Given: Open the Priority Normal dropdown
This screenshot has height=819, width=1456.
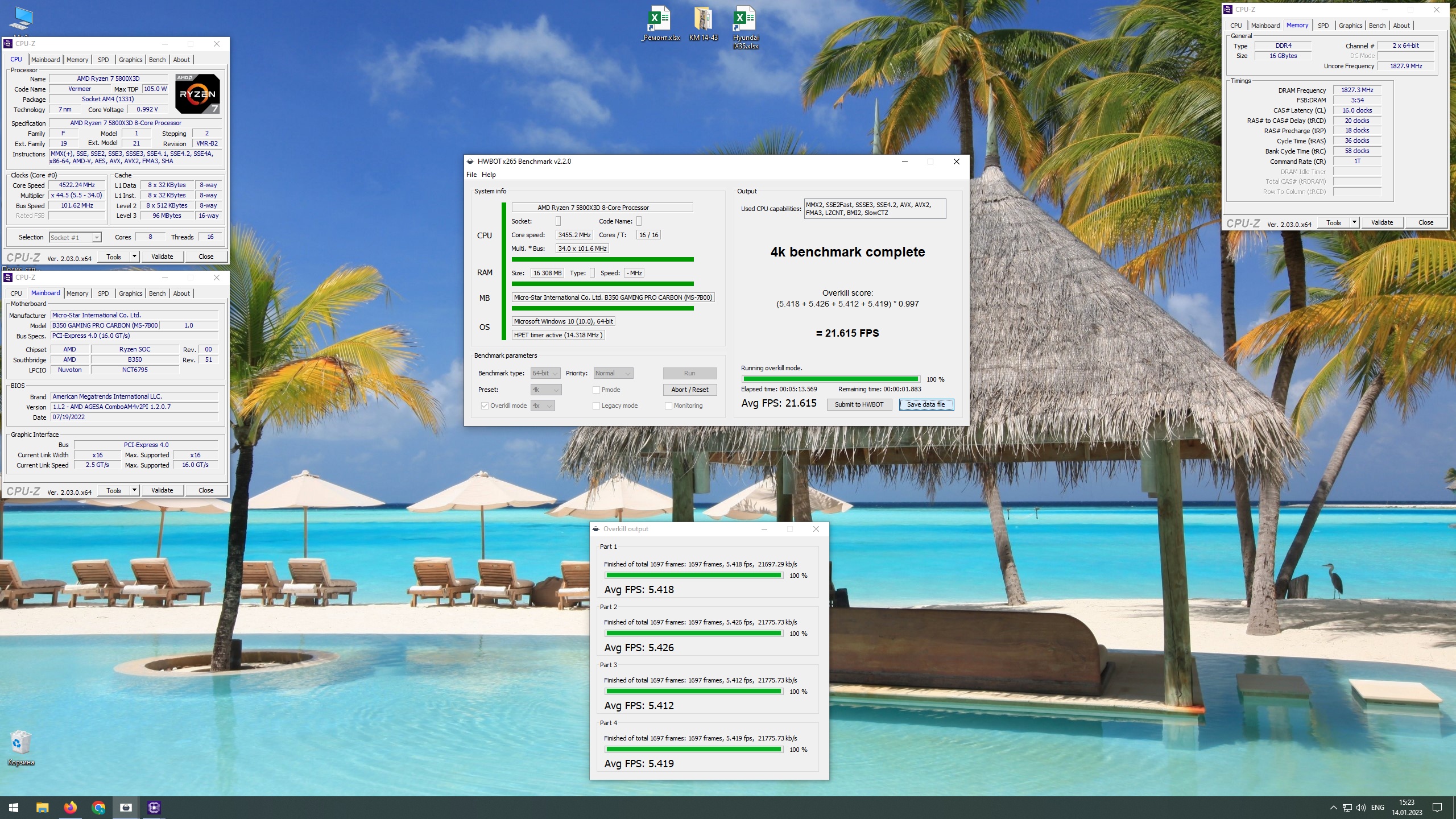Looking at the screenshot, I should pyautogui.click(x=613, y=373).
